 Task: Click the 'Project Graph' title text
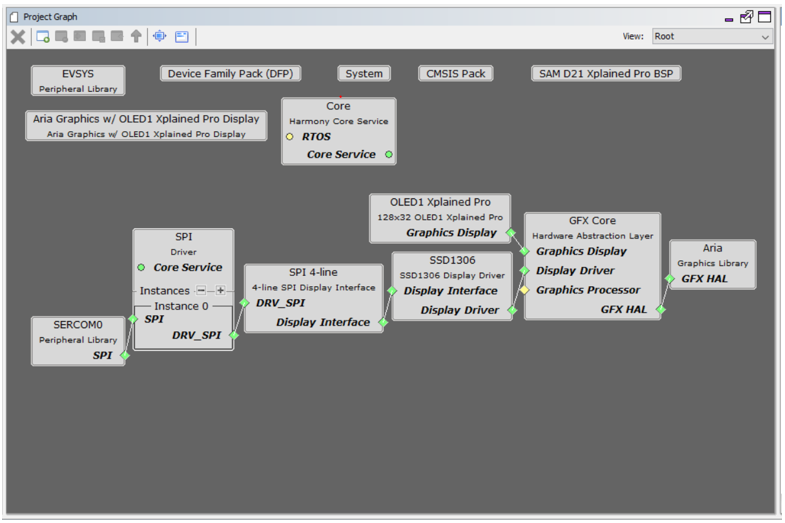coord(50,17)
